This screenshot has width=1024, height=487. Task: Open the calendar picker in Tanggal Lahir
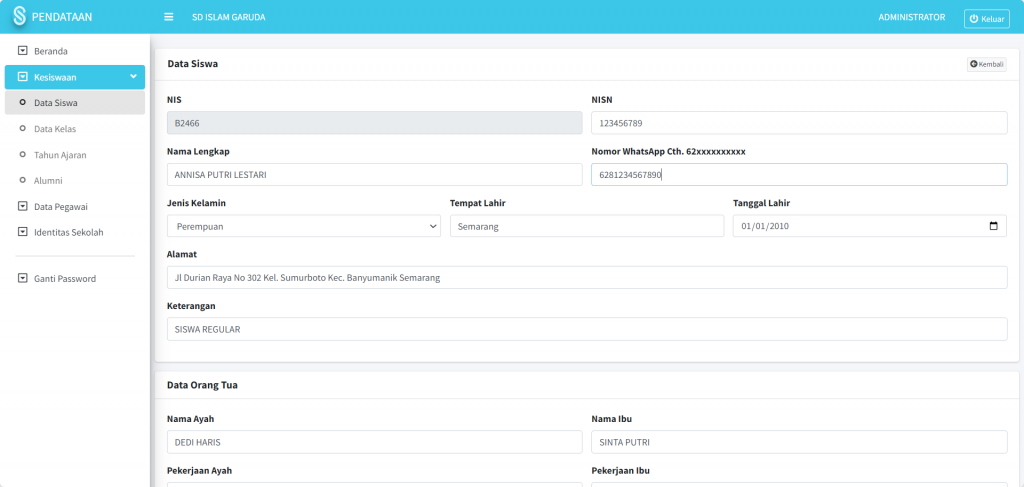[994, 226]
